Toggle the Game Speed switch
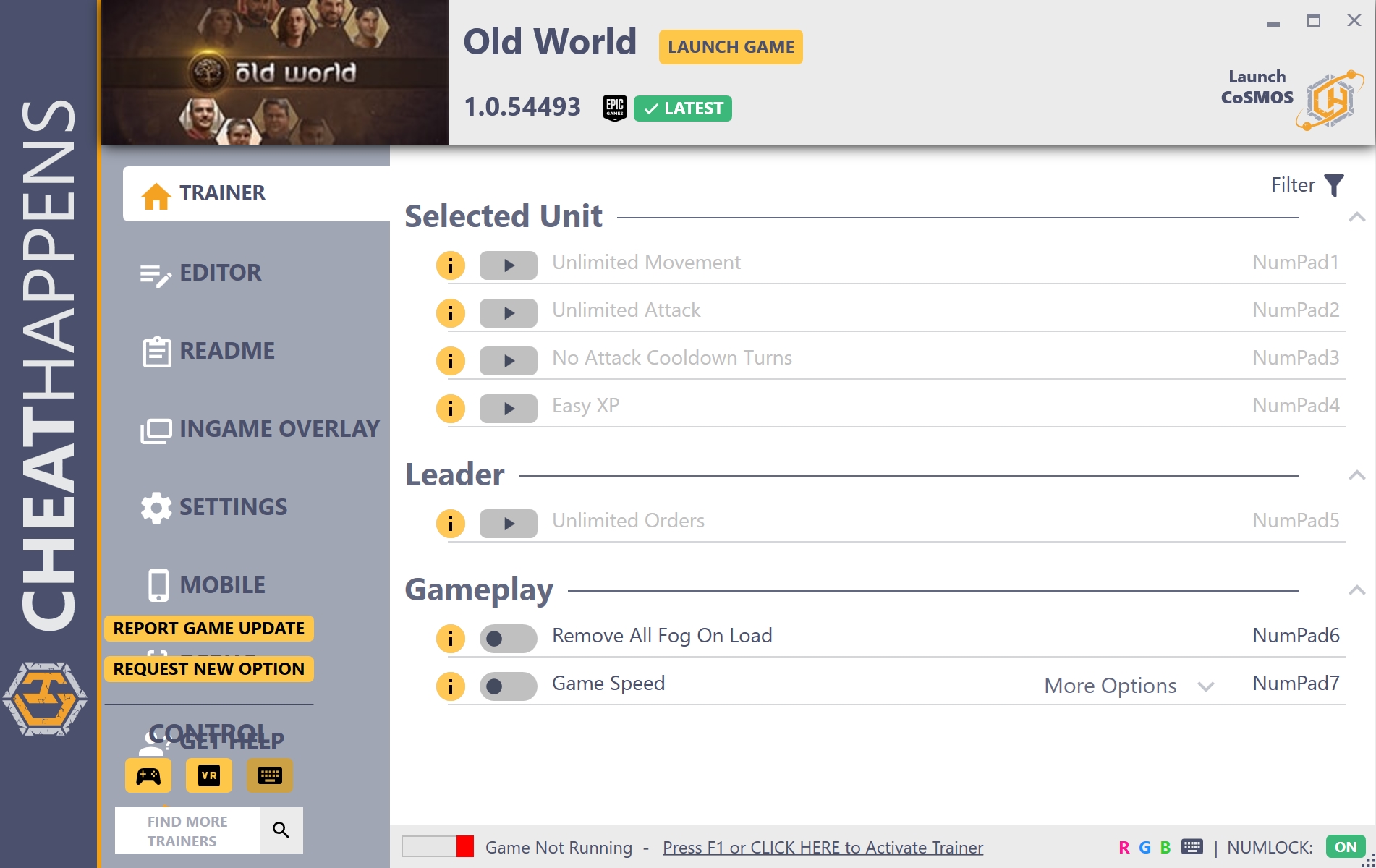 (509, 686)
